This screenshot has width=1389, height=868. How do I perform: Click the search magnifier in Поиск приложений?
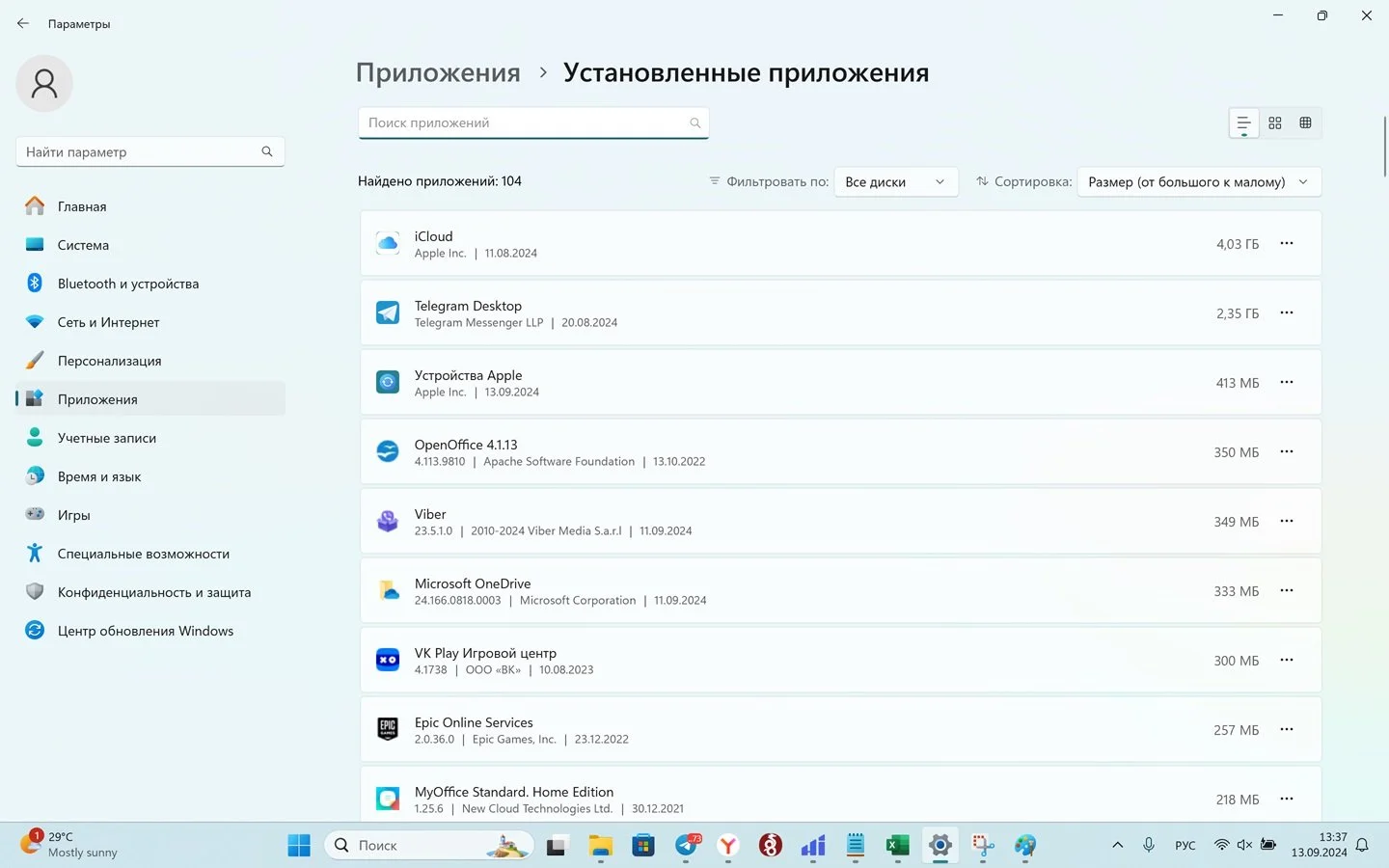point(694,123)
